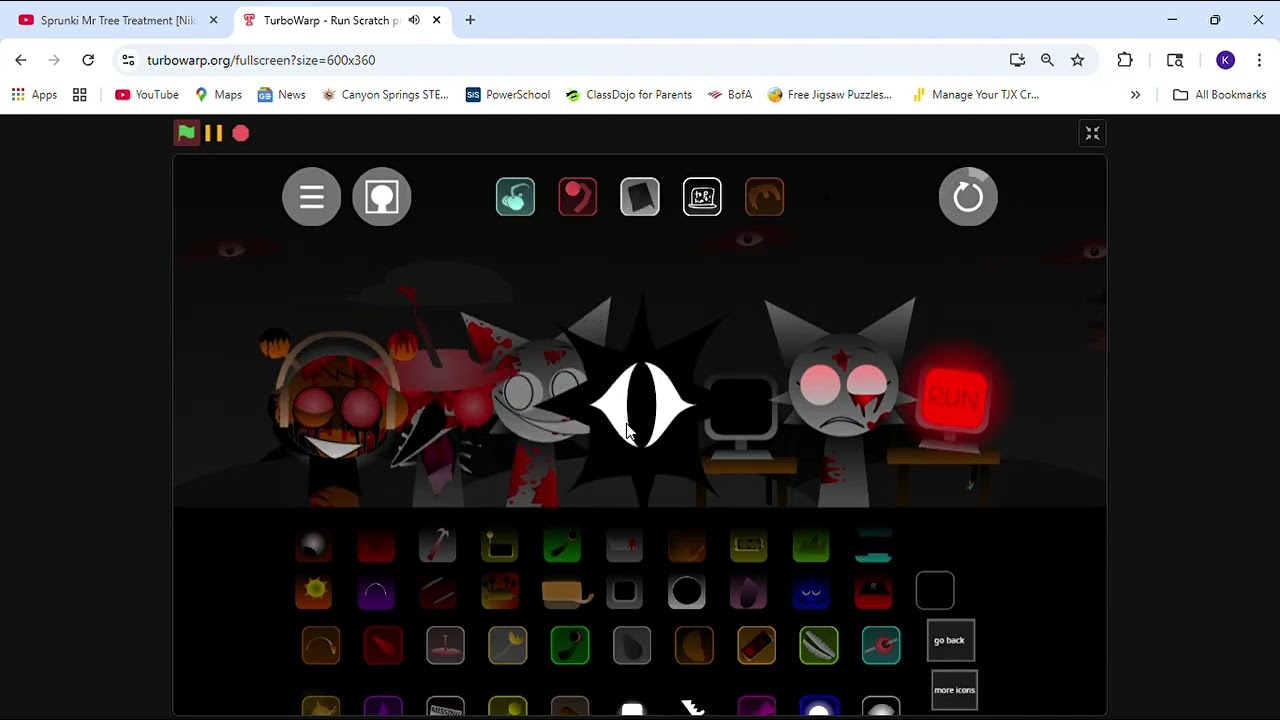Image resolution: width=1280 pixels, height=720 pixels.
Task: Close the TurboWarp browser tab
Action: coord(436,20)
